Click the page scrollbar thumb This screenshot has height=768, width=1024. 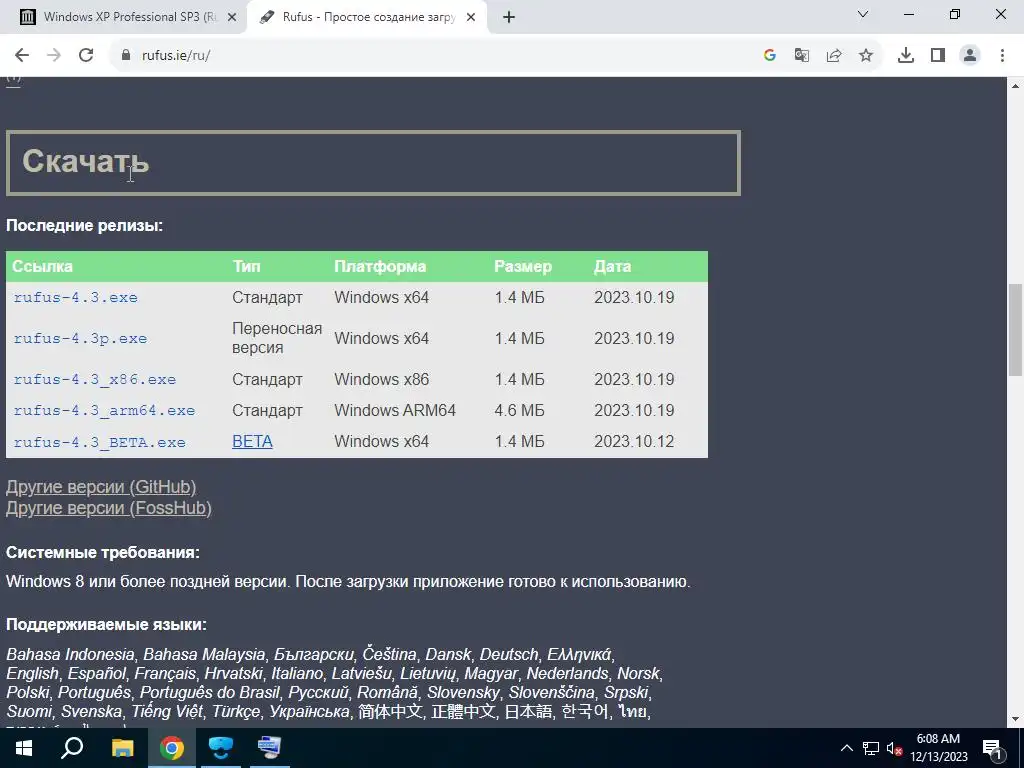tap(1015, 330)
